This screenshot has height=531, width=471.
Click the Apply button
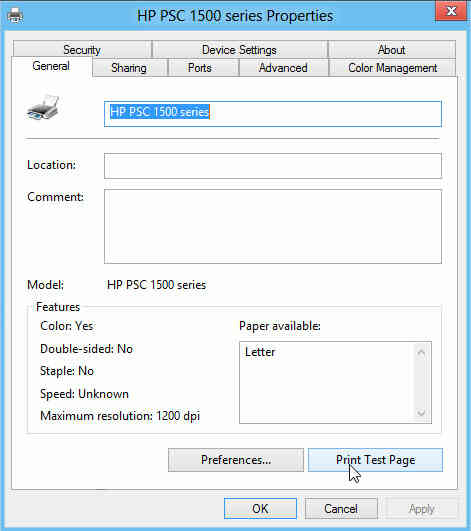click(x=422, y=508)
